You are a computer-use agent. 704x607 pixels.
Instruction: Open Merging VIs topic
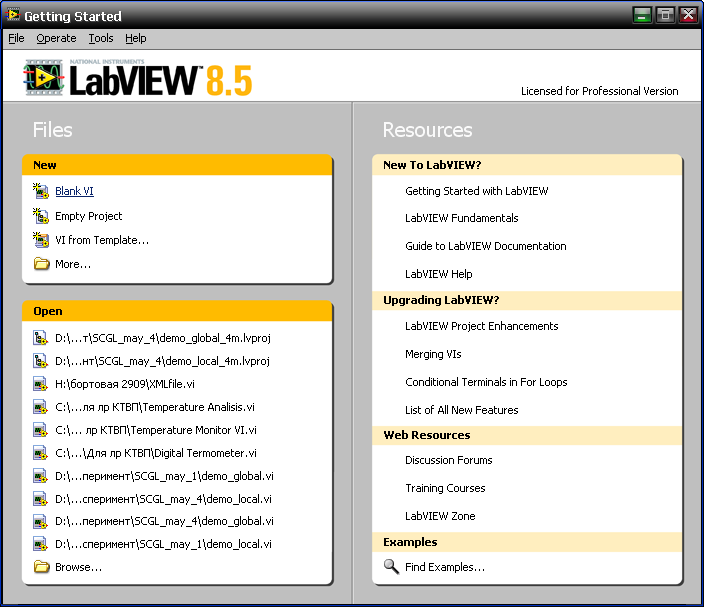coord(433,354)
